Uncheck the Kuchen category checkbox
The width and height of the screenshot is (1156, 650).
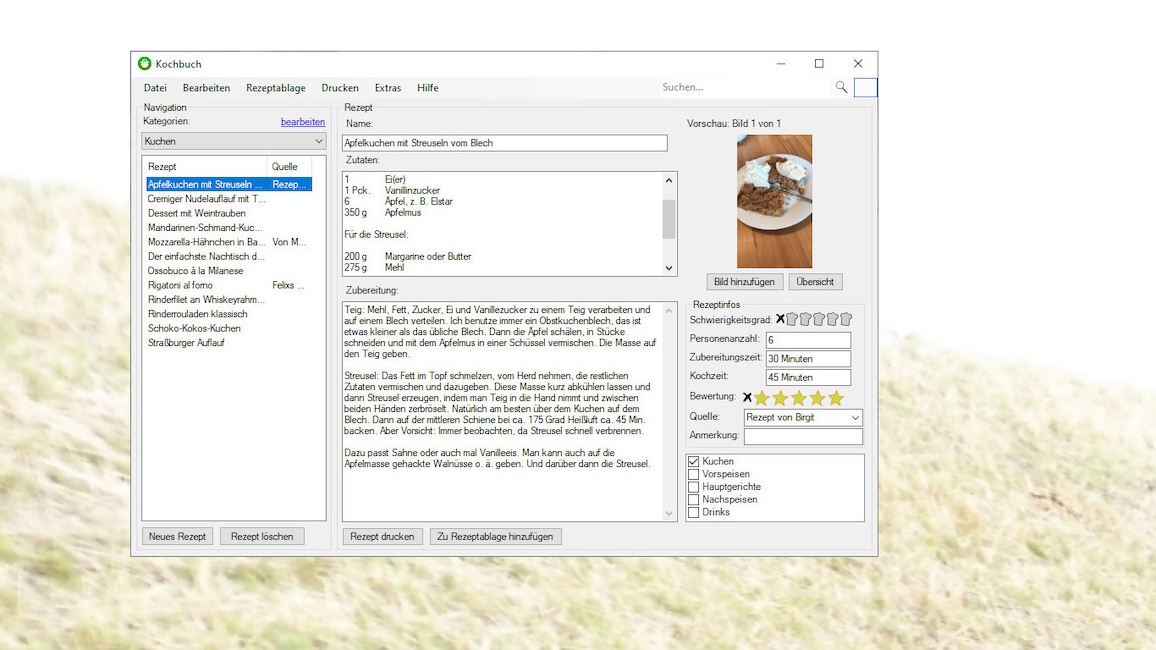click(694, 462)
